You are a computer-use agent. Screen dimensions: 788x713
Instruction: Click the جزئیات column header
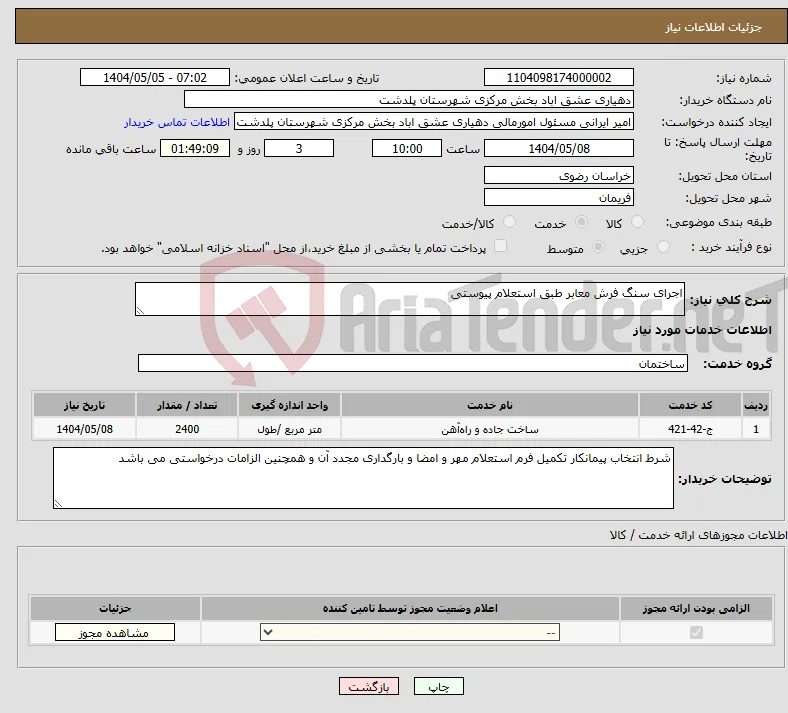tap(115, 608)
